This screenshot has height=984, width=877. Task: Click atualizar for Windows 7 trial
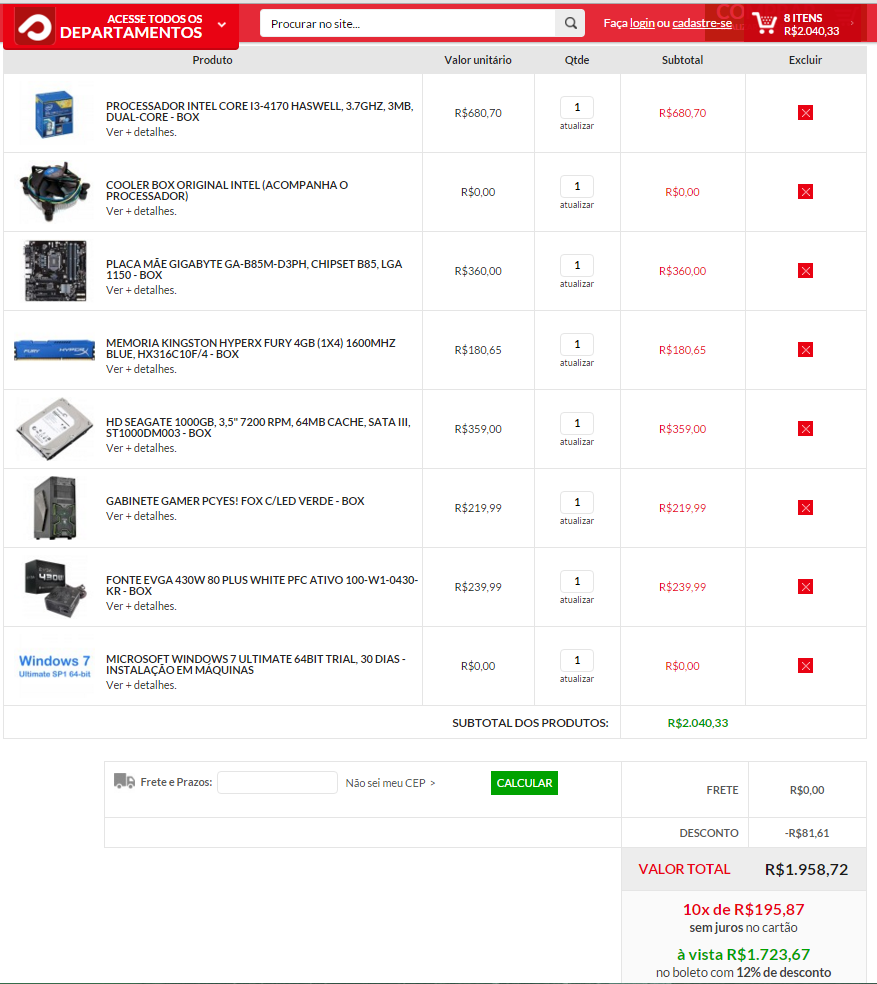[577, 680]
